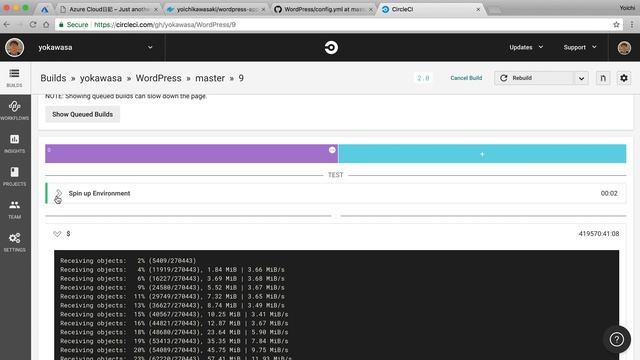Screen dimensions: 640x360
Task: Open the Updates dropdown
Action: [x=526, y=47]
